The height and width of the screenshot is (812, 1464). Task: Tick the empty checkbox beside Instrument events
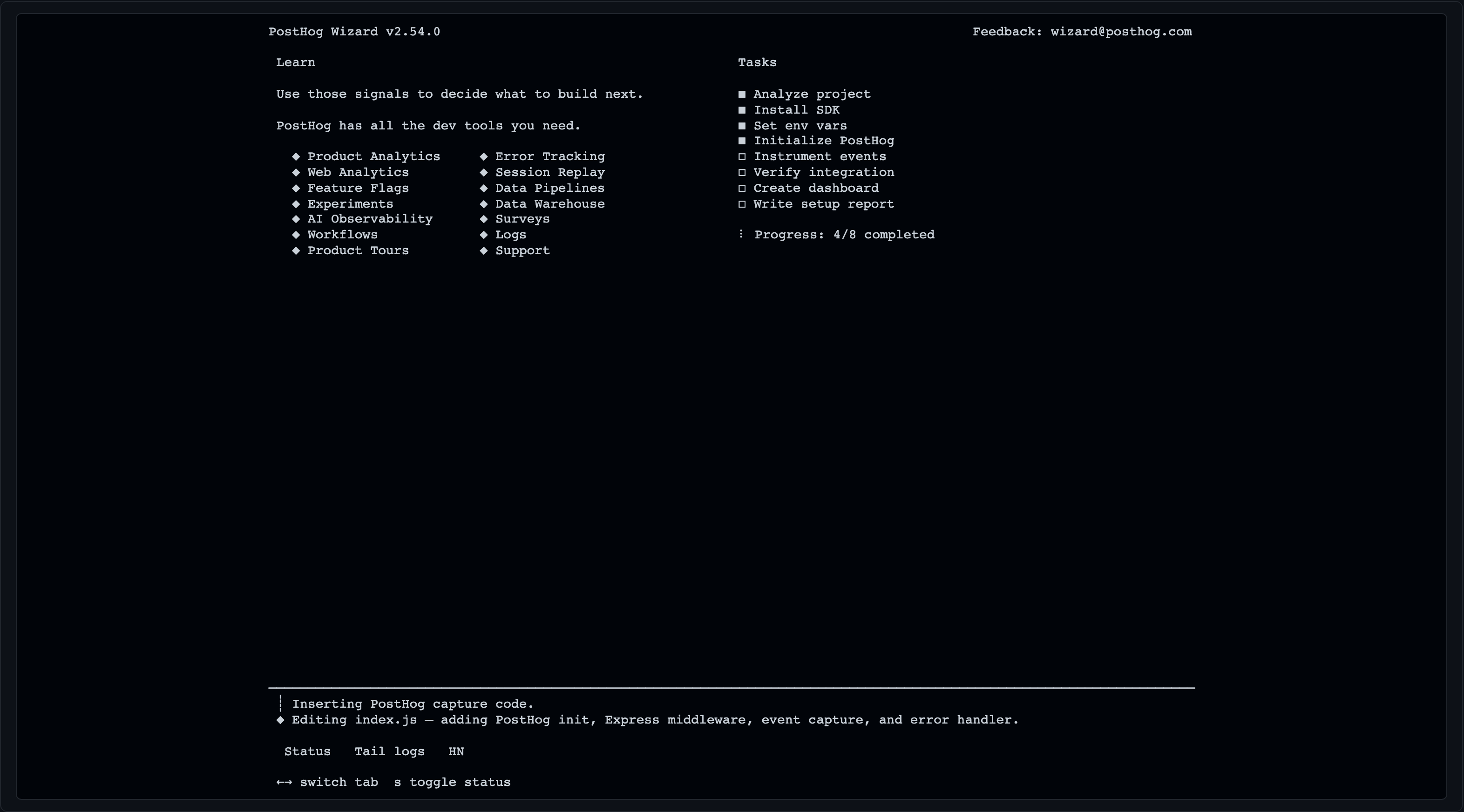point(742,157)
